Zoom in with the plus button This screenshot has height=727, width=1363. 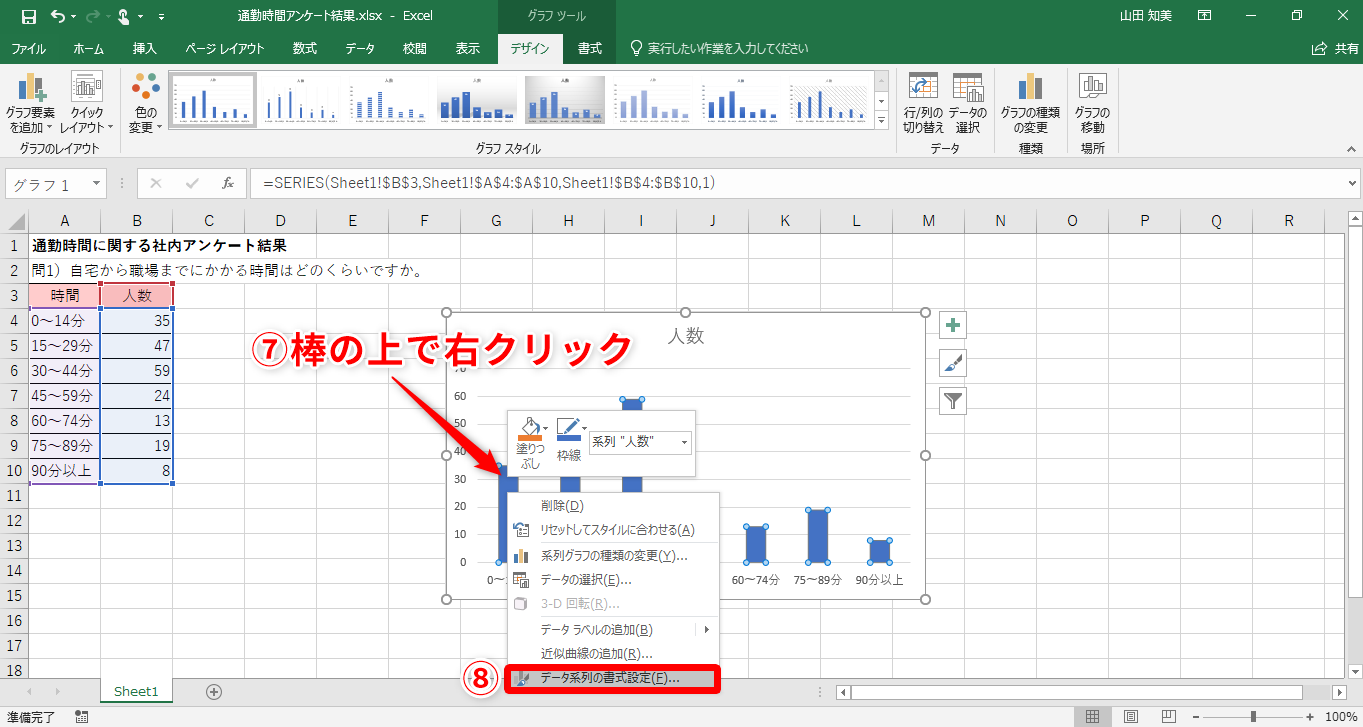[x=1310, y=716]
